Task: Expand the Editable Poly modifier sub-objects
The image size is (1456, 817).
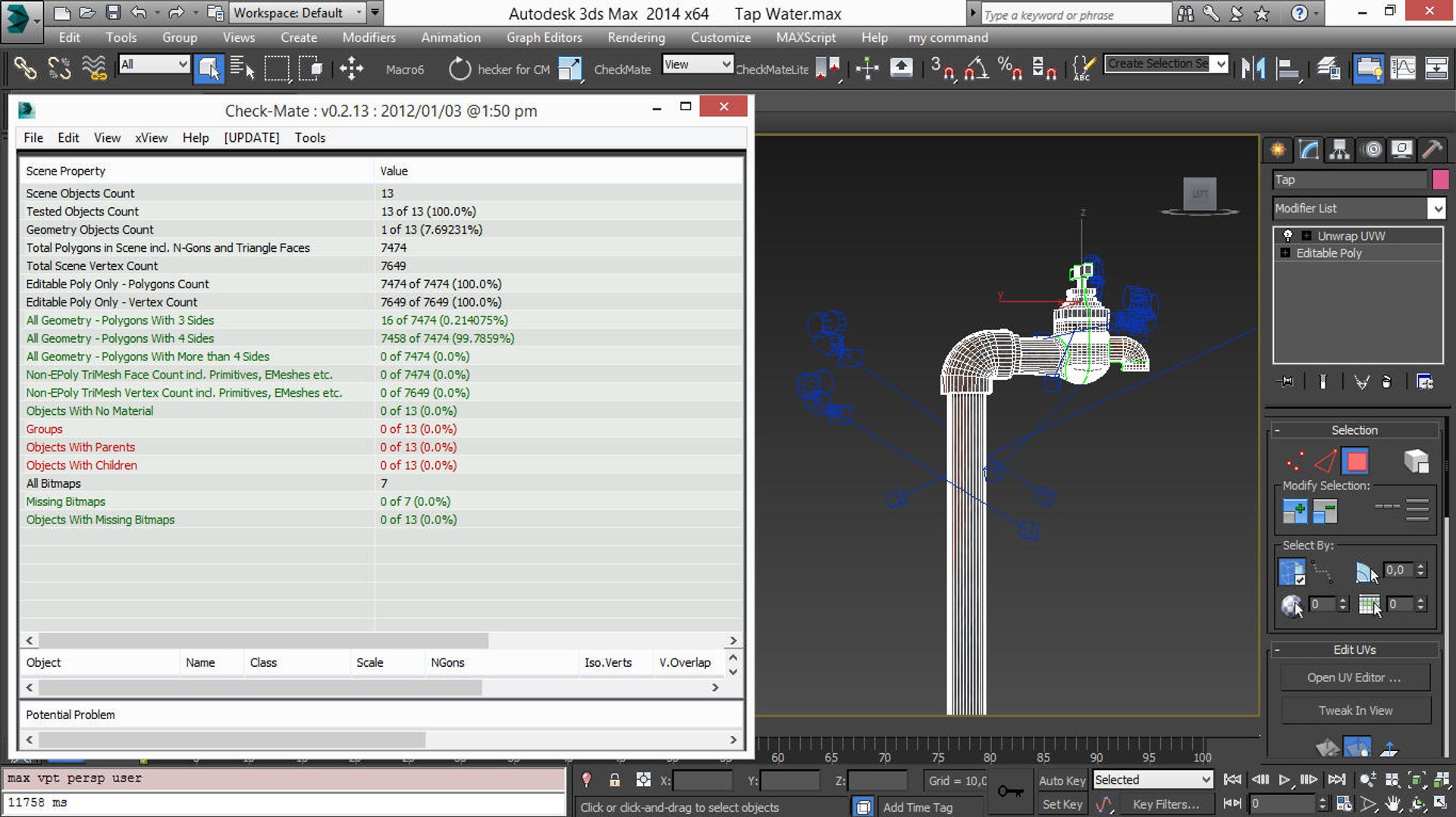Action: pos(1285,253)
